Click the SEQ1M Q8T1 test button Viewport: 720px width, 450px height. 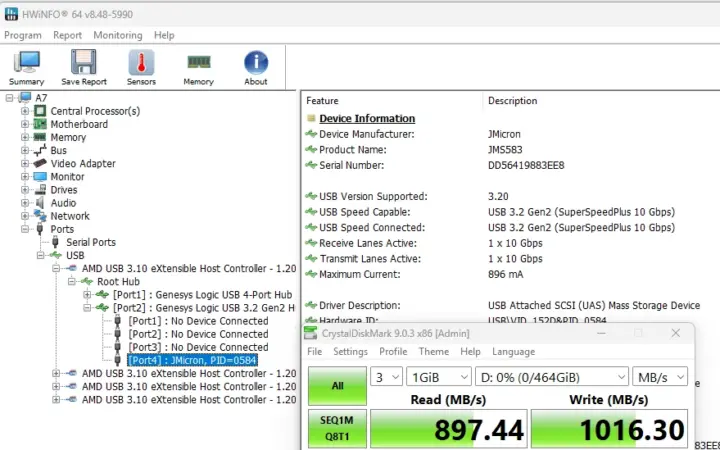coord(338,428)
